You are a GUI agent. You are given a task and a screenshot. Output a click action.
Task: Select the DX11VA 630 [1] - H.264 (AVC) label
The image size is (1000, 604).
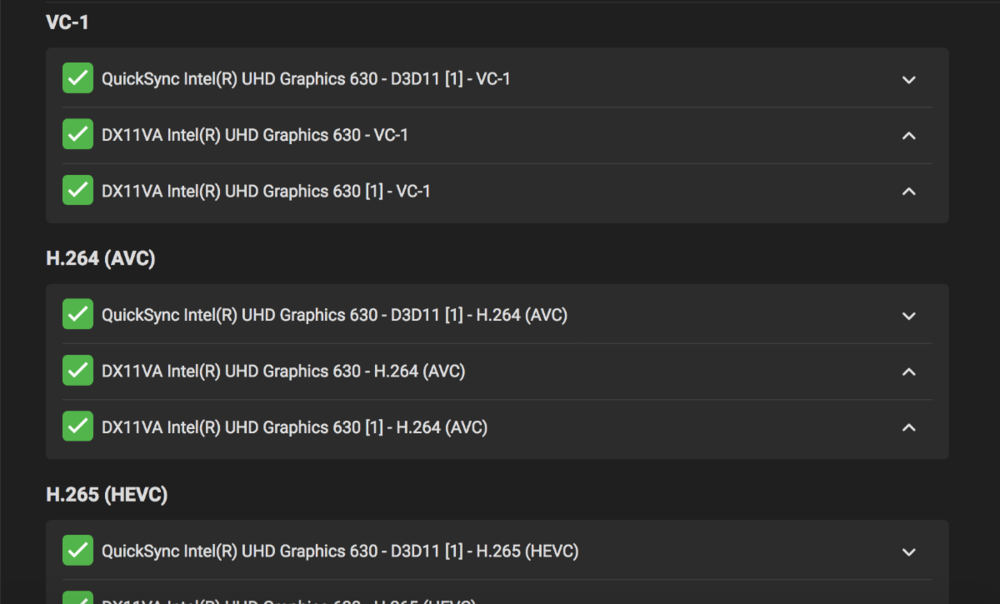[x=294, y=427]
